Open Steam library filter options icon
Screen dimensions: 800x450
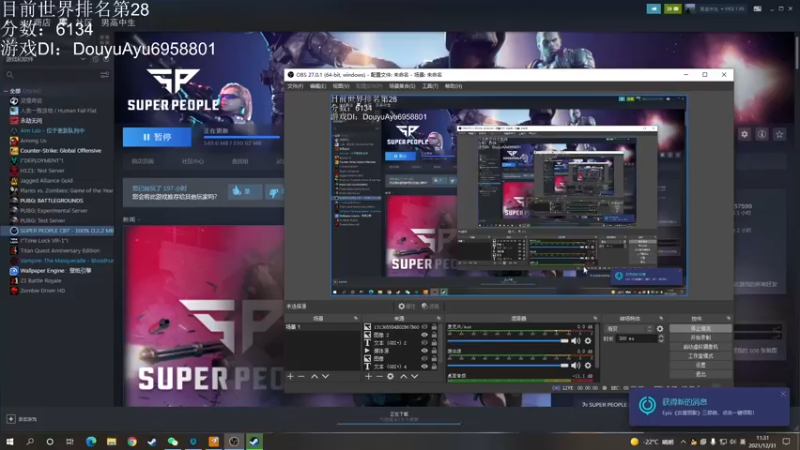(104, 75)
